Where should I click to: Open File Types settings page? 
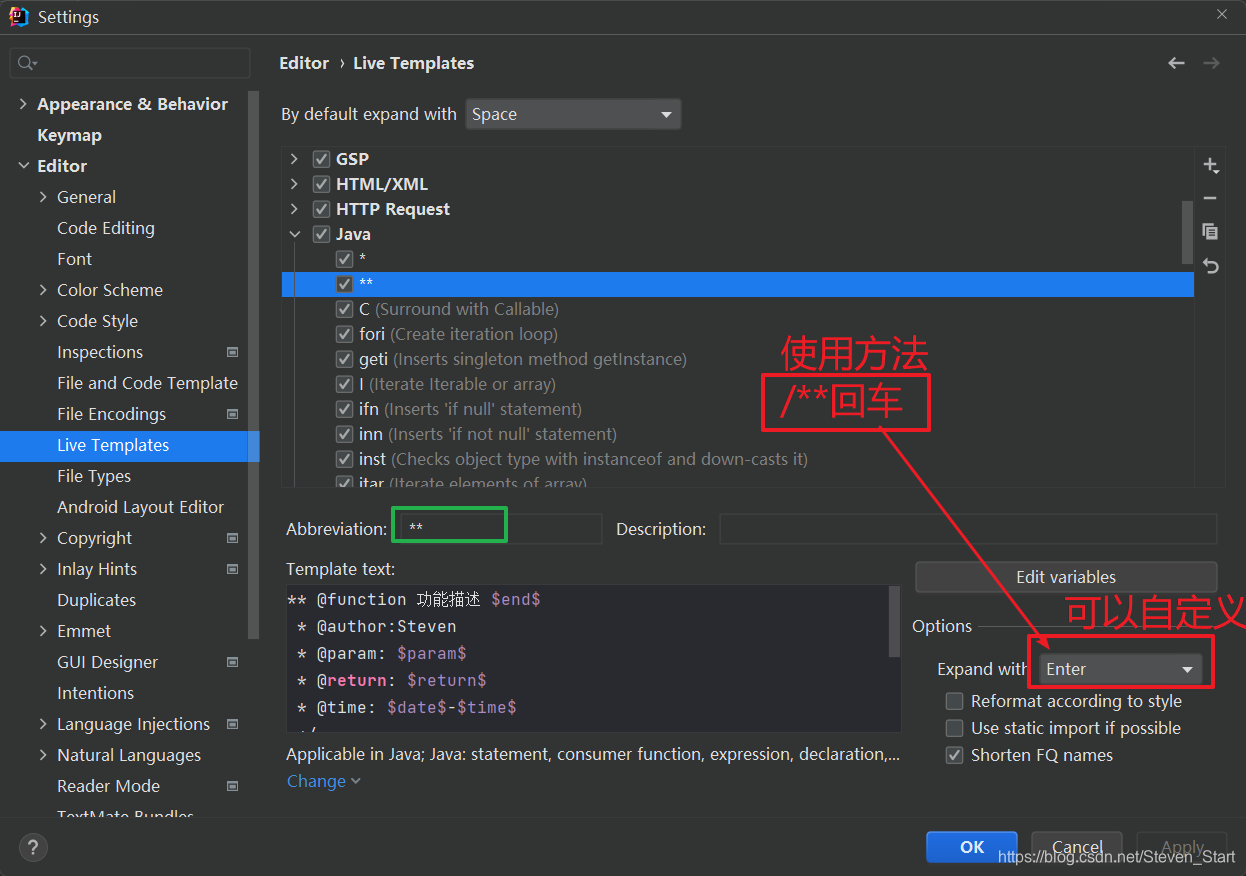[94, 476]
